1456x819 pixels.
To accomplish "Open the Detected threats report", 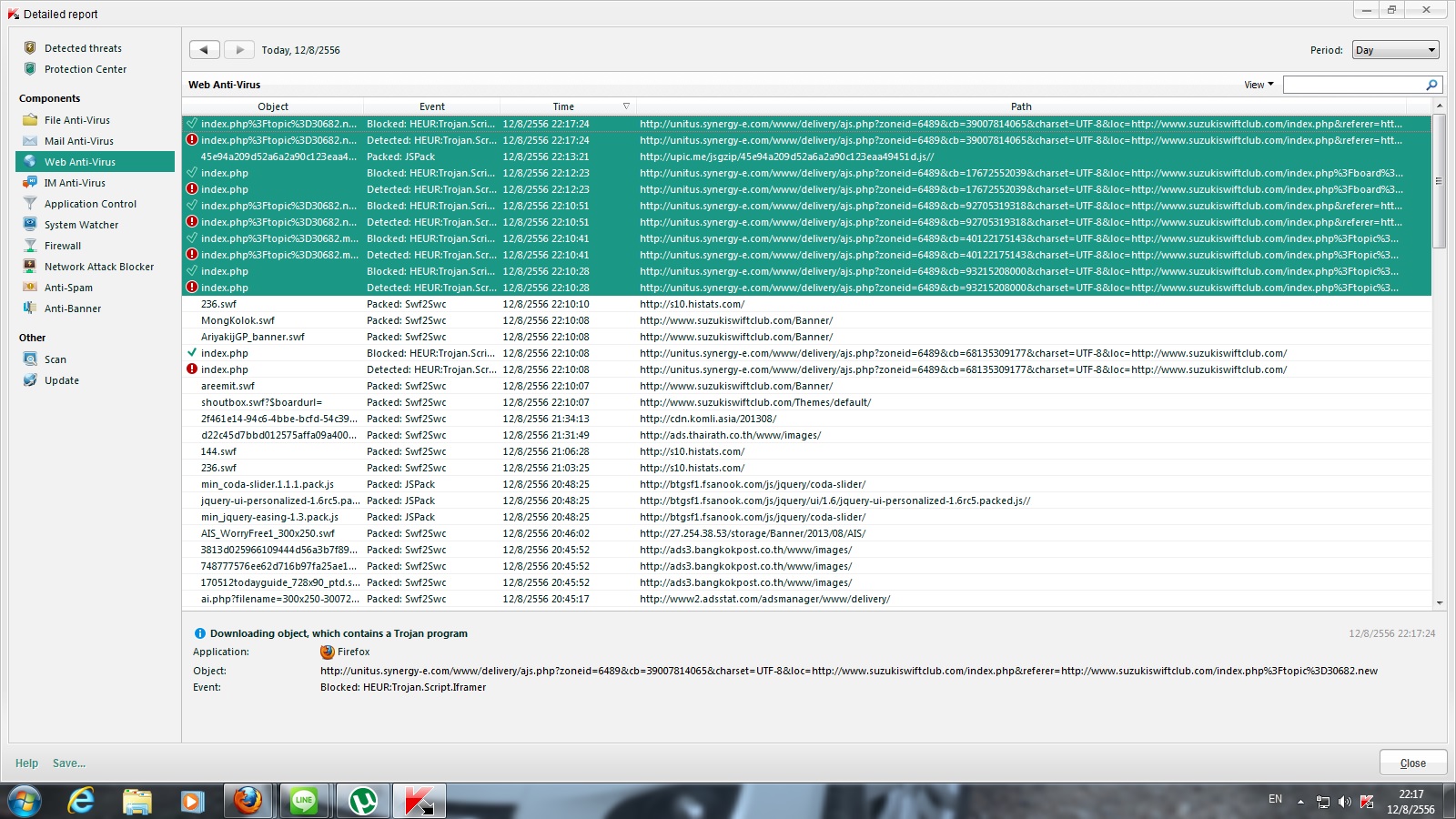I will point(83,48).
